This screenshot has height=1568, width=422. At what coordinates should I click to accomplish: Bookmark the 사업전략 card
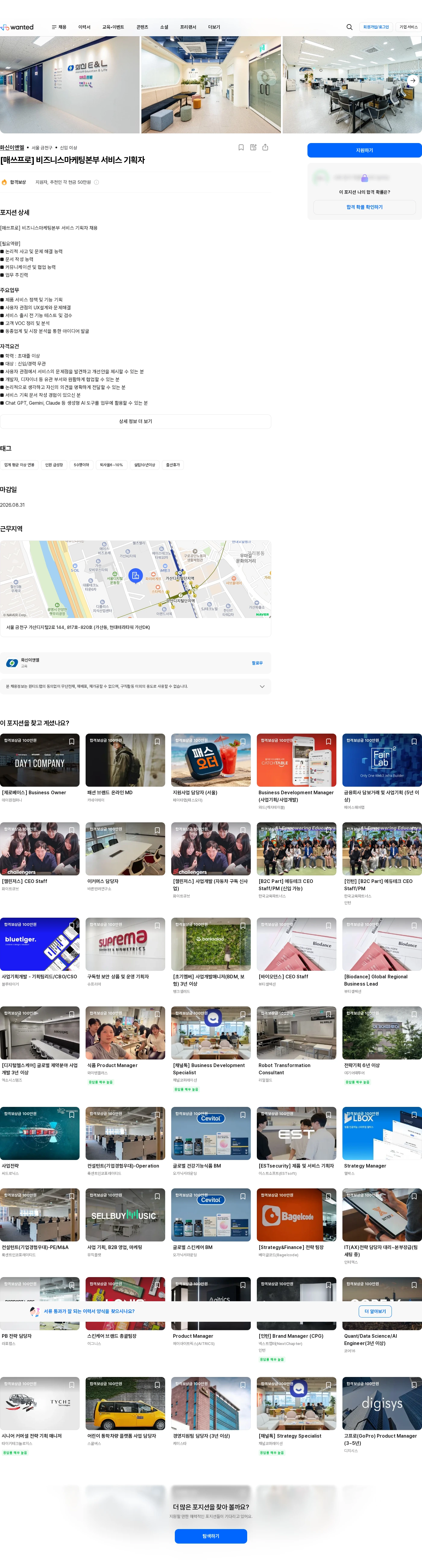(x=72, y=1115)
